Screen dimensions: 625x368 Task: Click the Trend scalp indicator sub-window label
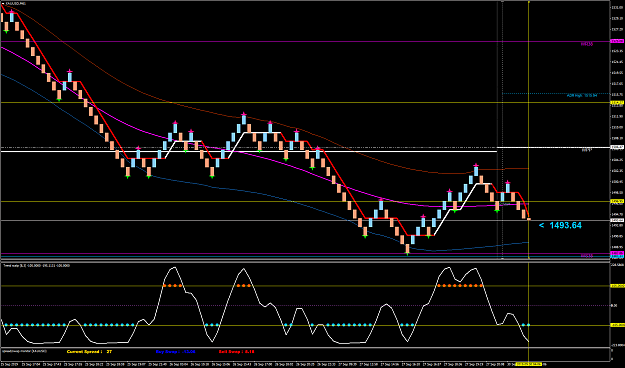tap(36, 265)
